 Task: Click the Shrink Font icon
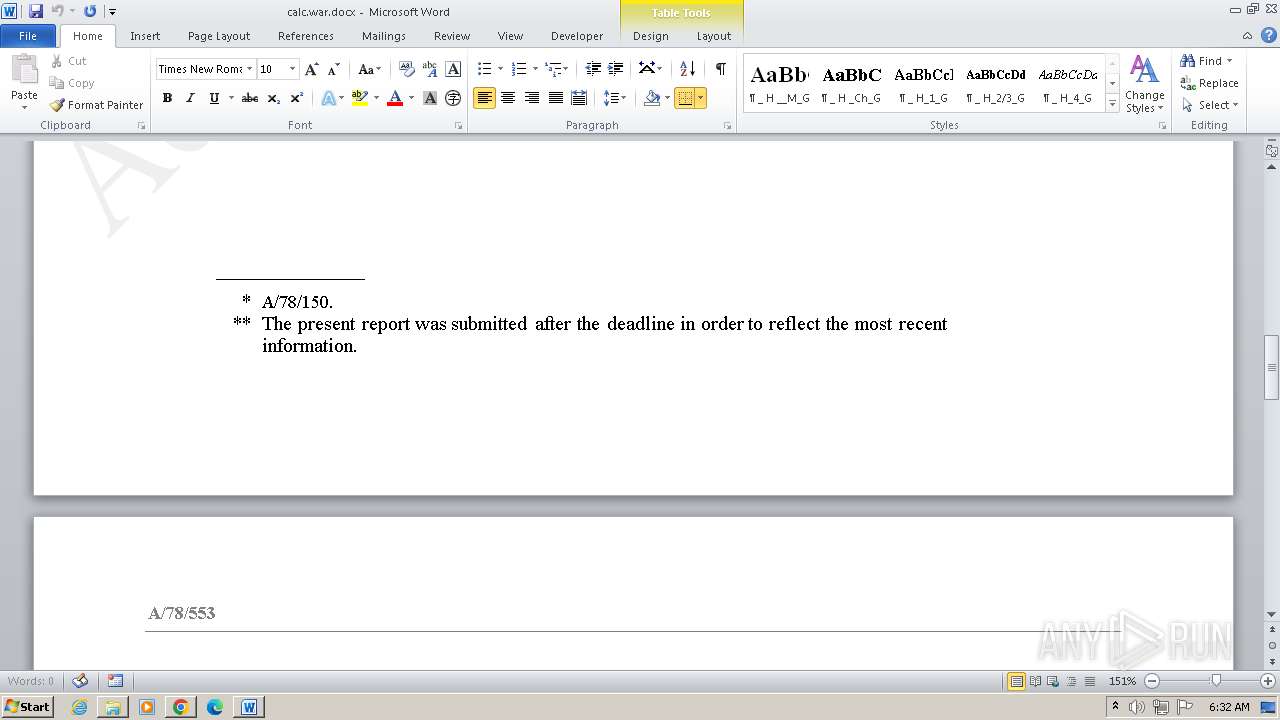coord(334,69)
